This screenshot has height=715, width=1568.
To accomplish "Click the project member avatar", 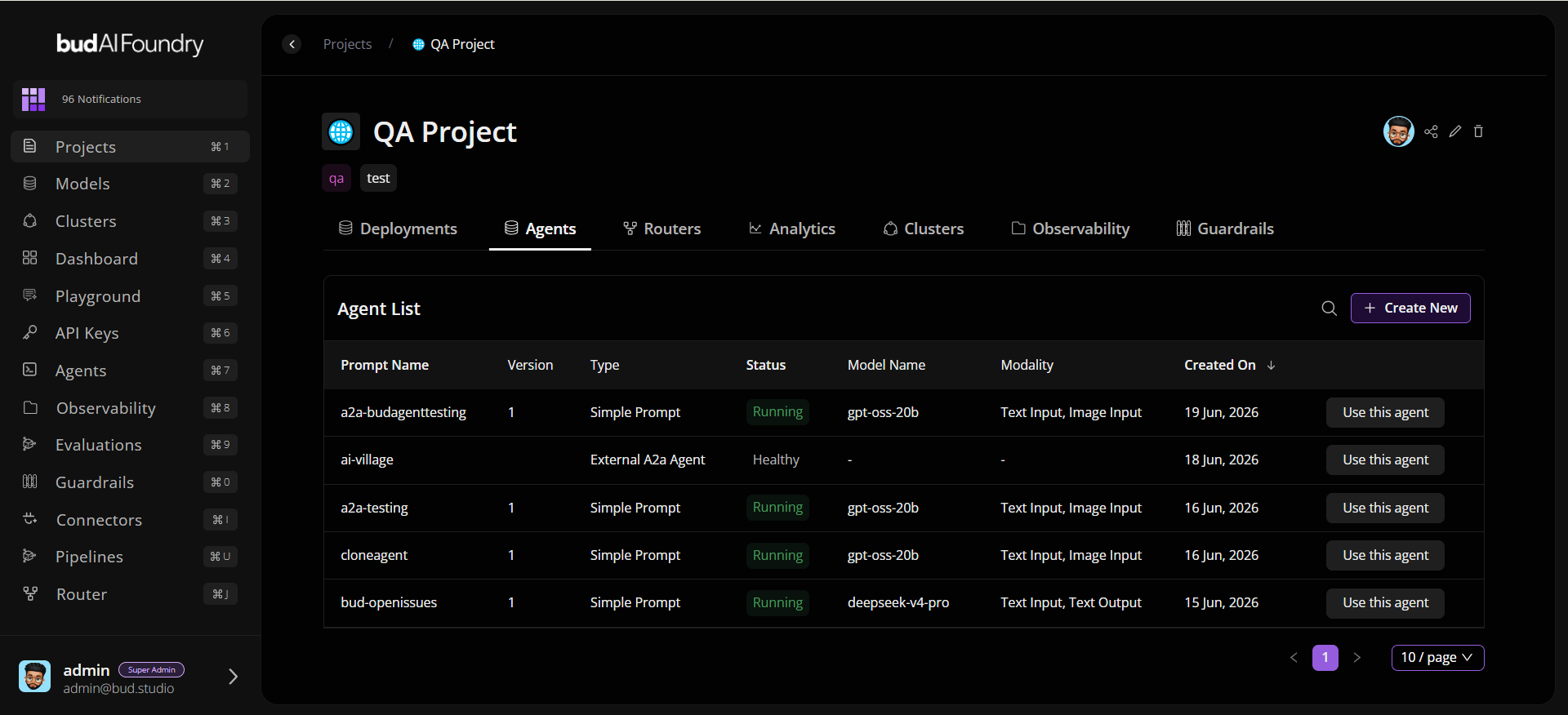I will [x=1399, y=131].
